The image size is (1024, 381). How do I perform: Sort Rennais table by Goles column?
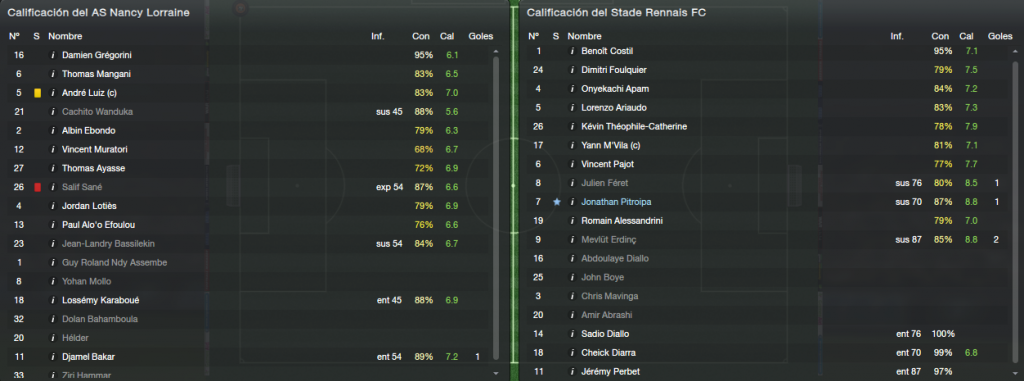point(1000,37)
